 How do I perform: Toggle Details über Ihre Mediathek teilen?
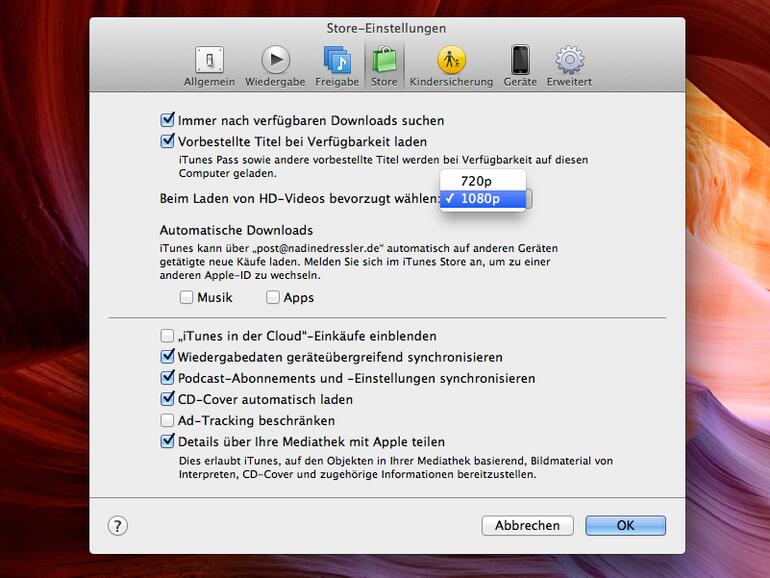click(167, 441)
